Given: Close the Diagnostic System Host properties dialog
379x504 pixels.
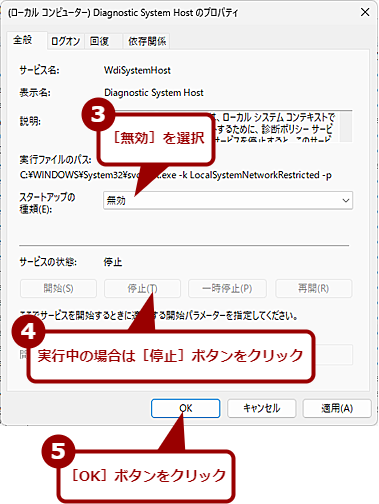Looking at the screenshot, I should [365, 13].
